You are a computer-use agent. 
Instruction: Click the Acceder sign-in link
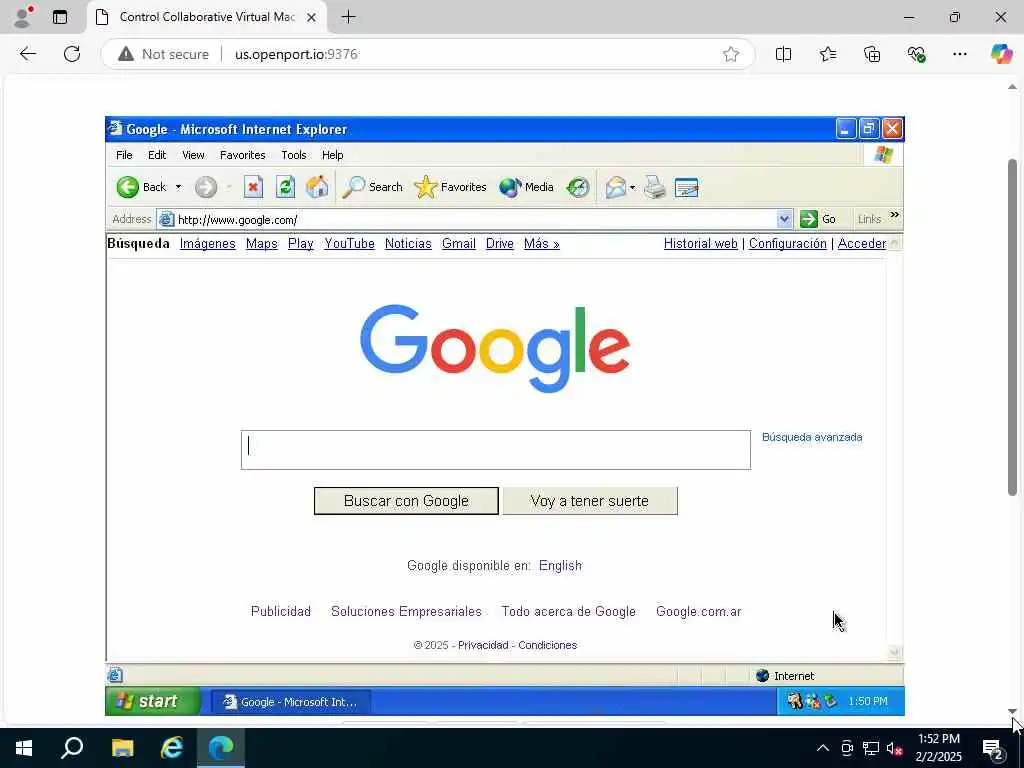pyautogui.click(x=862, y=244)
